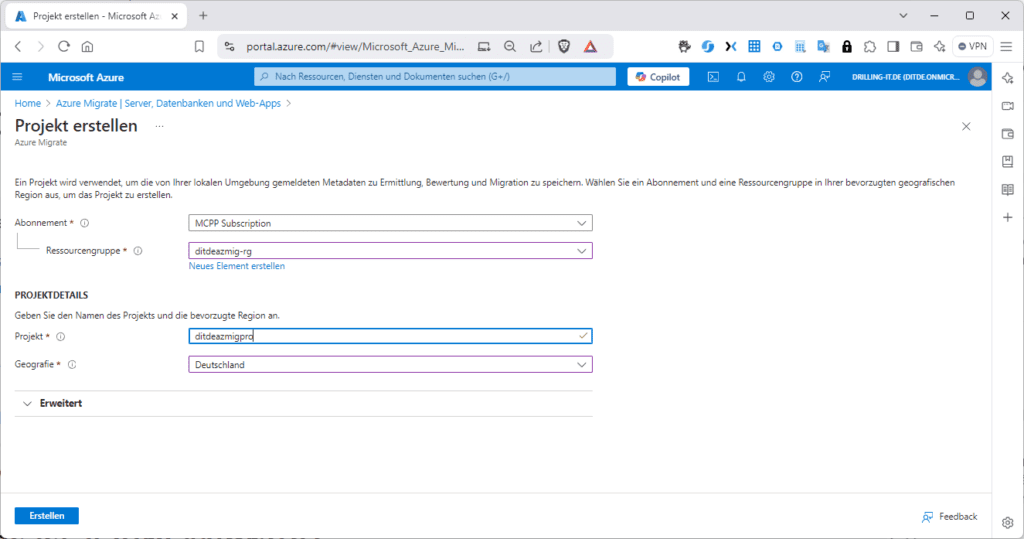Open the browser extensions puzzle icon
The height and width of the screenshot is (539, 1024).
pyautogui.click(x=870, y=46)
